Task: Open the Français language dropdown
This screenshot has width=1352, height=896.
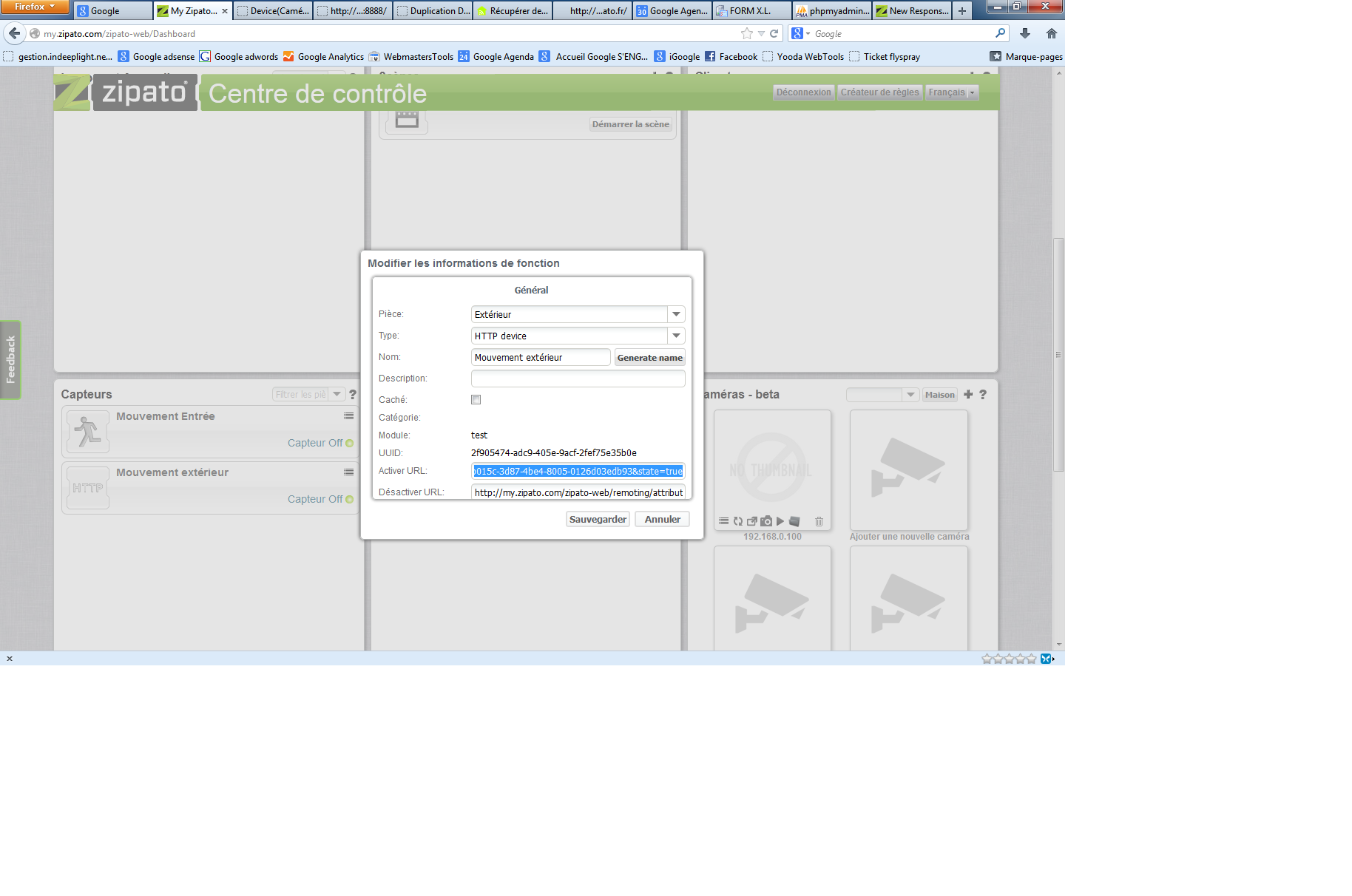Action: (952, 92)
